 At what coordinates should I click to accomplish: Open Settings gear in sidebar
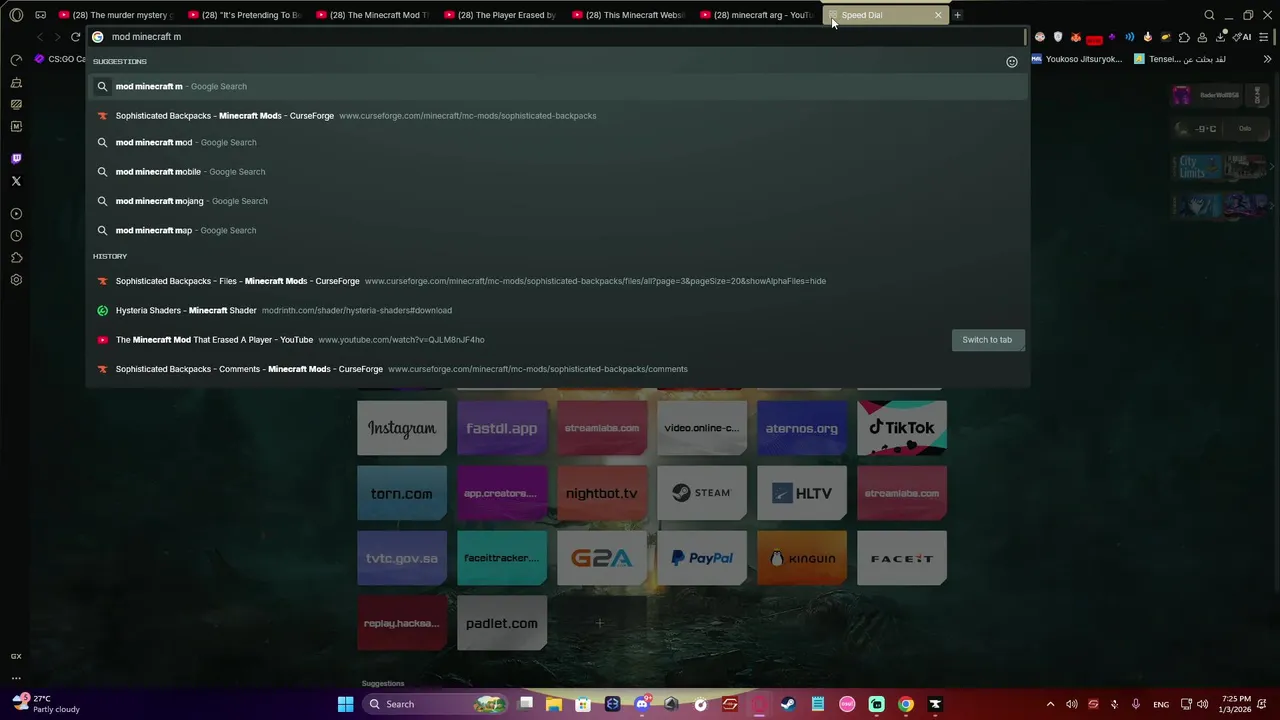(16, 280)
